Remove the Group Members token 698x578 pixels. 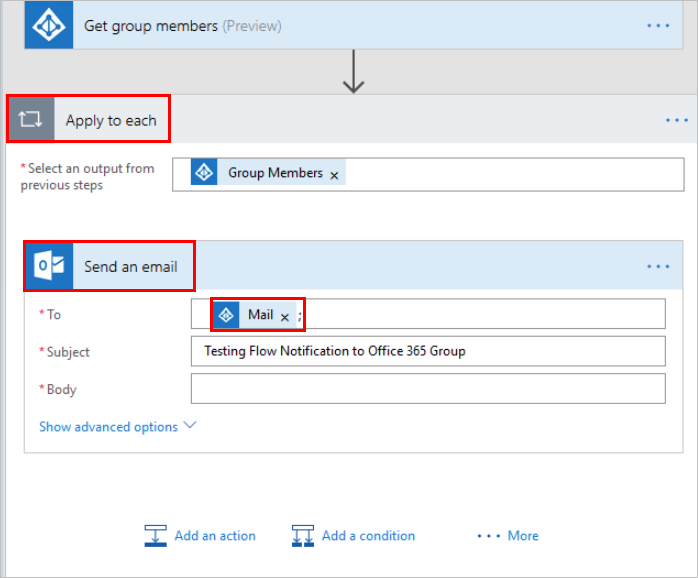click(334, 175)
